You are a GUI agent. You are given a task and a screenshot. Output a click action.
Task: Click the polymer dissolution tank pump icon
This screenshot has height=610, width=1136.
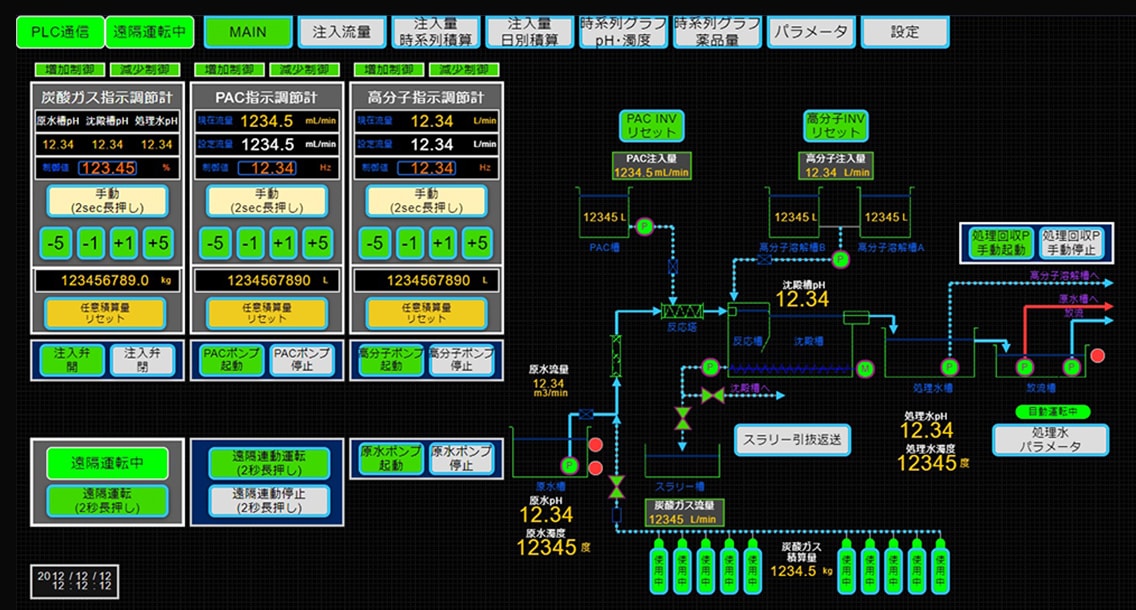(x=840, y=259)
